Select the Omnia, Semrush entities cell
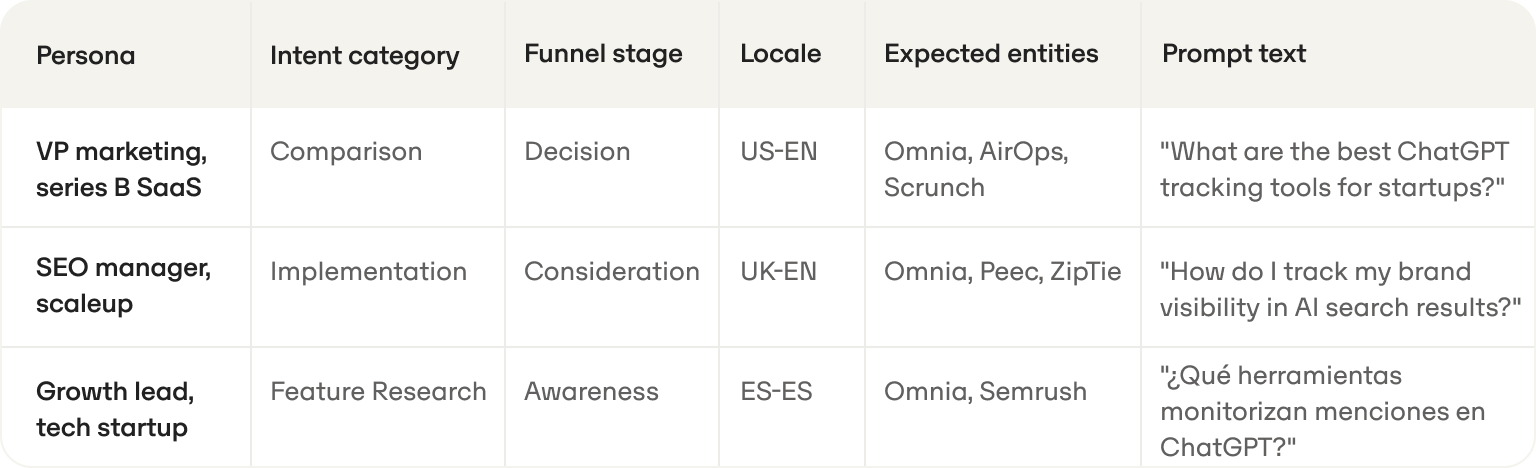 click(985, 392)
